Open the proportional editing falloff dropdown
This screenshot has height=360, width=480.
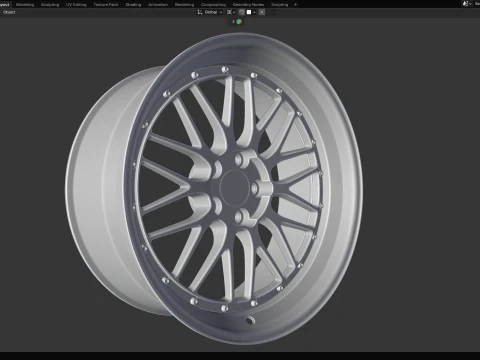[x=271, y=12]
